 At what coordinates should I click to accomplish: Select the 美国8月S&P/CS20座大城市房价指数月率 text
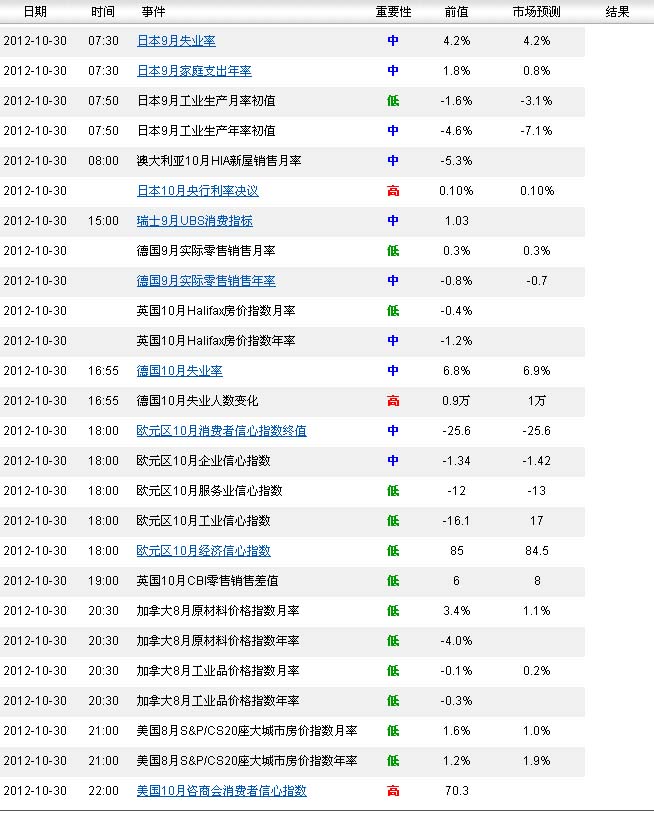pyautogui.click(x=247, y=731)
